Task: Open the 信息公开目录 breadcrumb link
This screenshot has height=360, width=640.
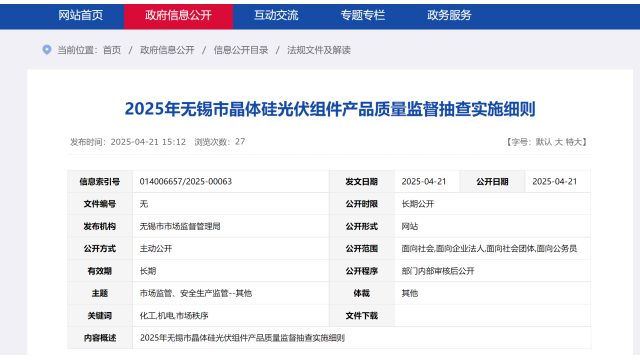Action: [x=241, y=50]
